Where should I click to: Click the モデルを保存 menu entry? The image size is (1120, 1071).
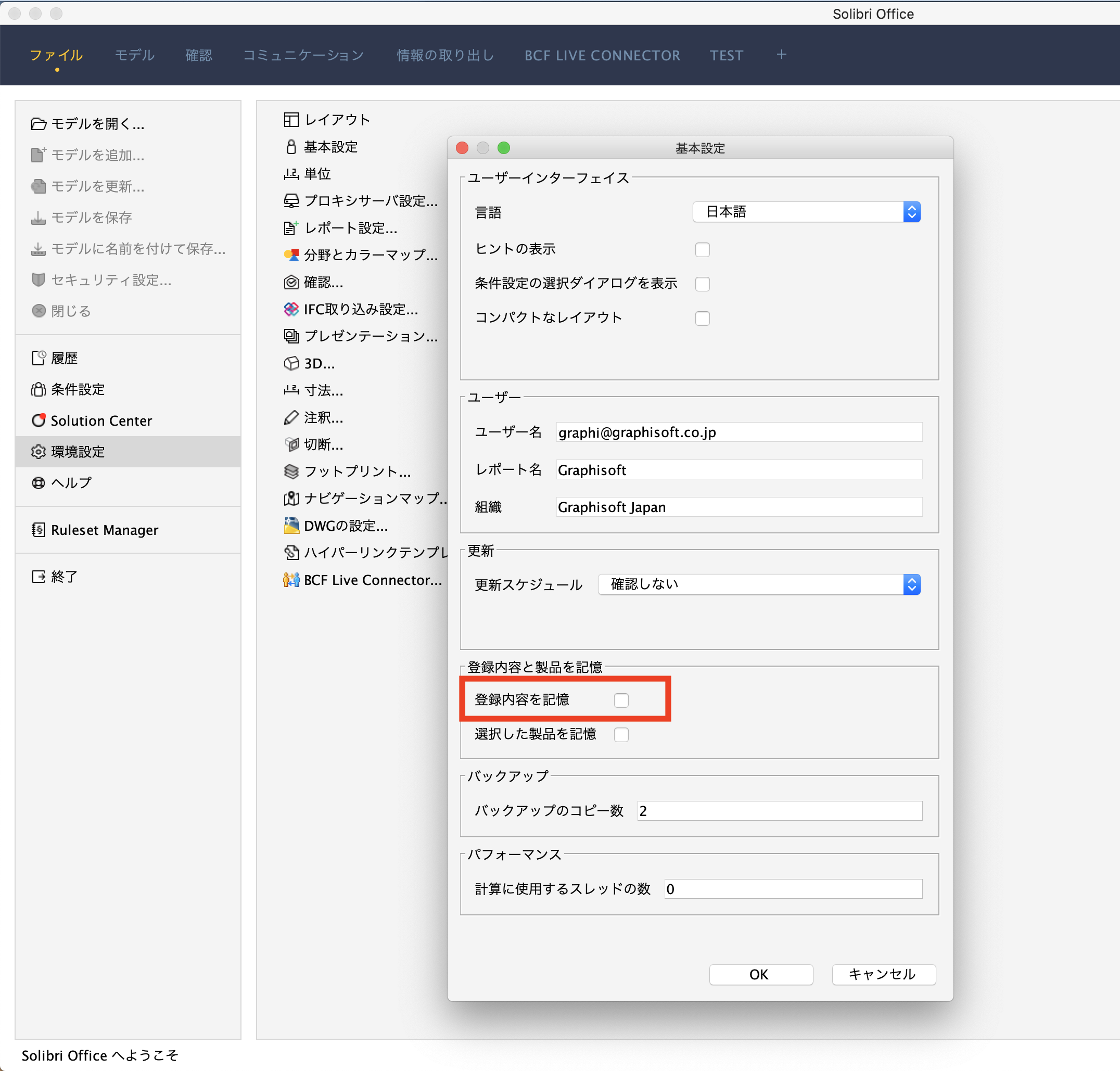click(x=129, y=218)
